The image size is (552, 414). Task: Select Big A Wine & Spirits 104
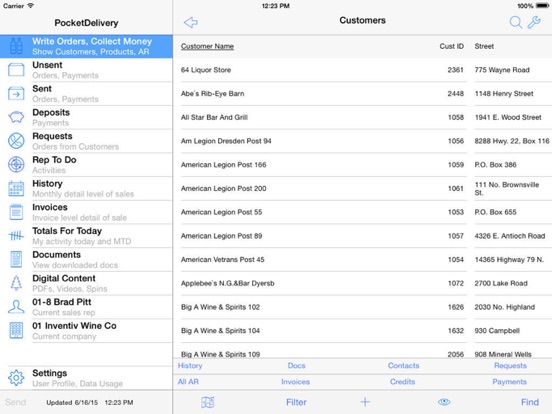pyautogui.click(x=220, y=331)
